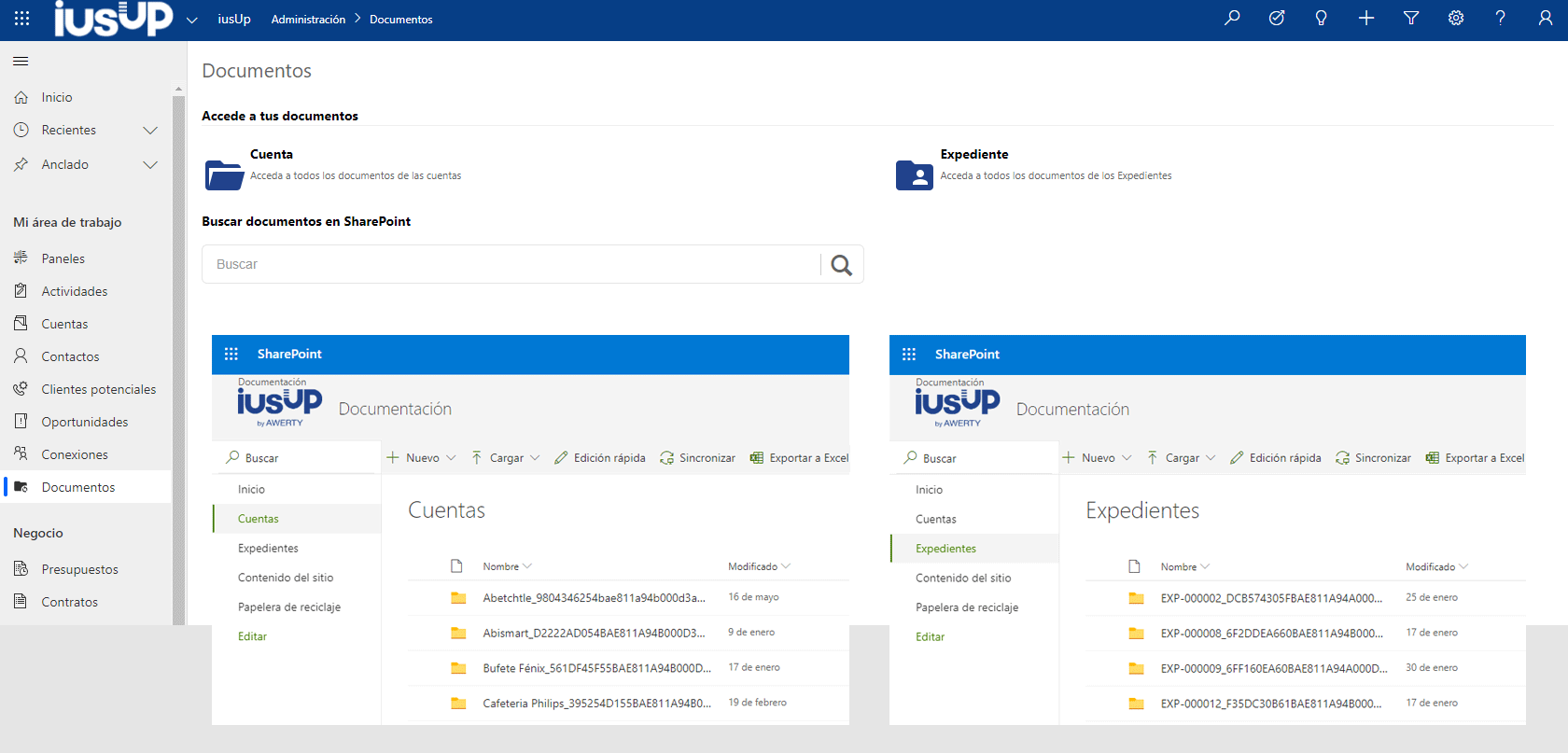1568x753 pixels.
Task: Open the help question mark icon
Action: pyautogui.click(x=1501, y=18)
